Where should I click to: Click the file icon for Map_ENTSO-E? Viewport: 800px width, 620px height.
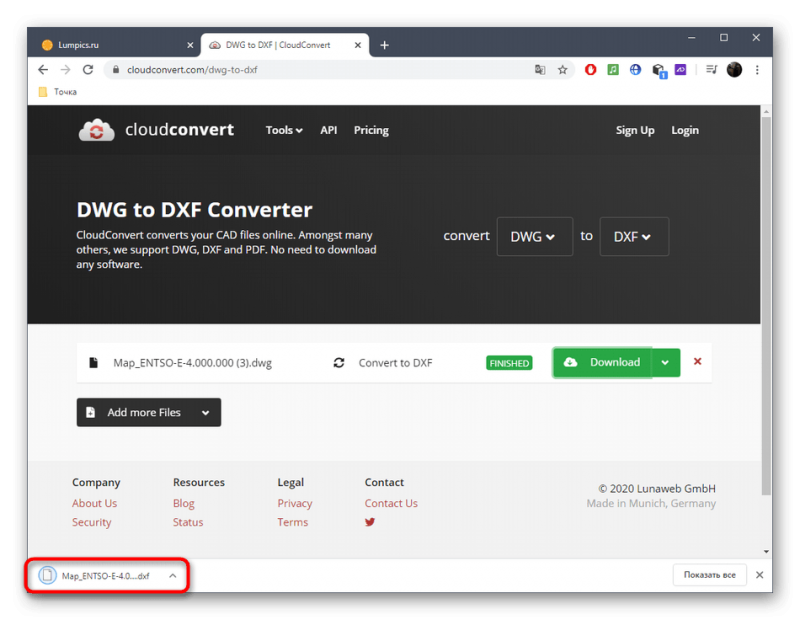pyautogui.click(x=93, y=362)
